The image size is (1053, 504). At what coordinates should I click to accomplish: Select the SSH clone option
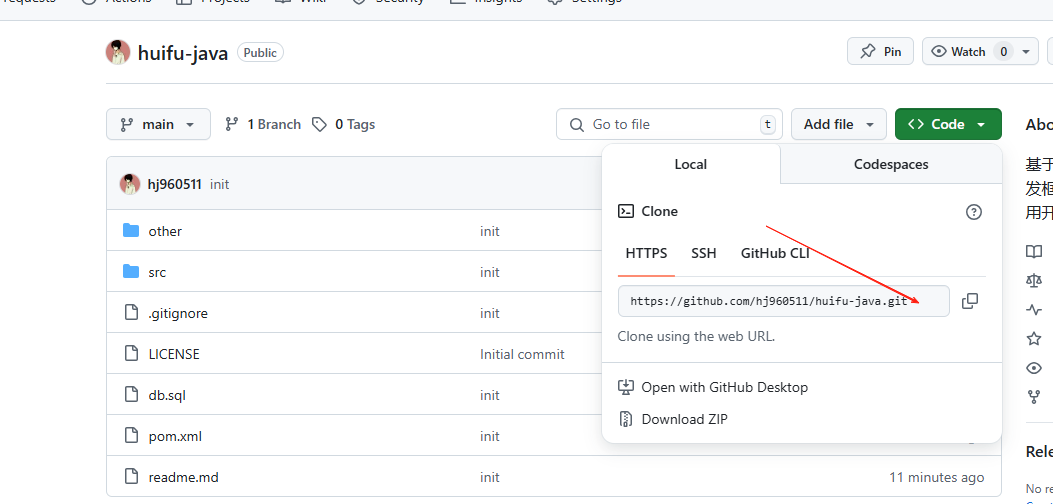tap(704, 253)
